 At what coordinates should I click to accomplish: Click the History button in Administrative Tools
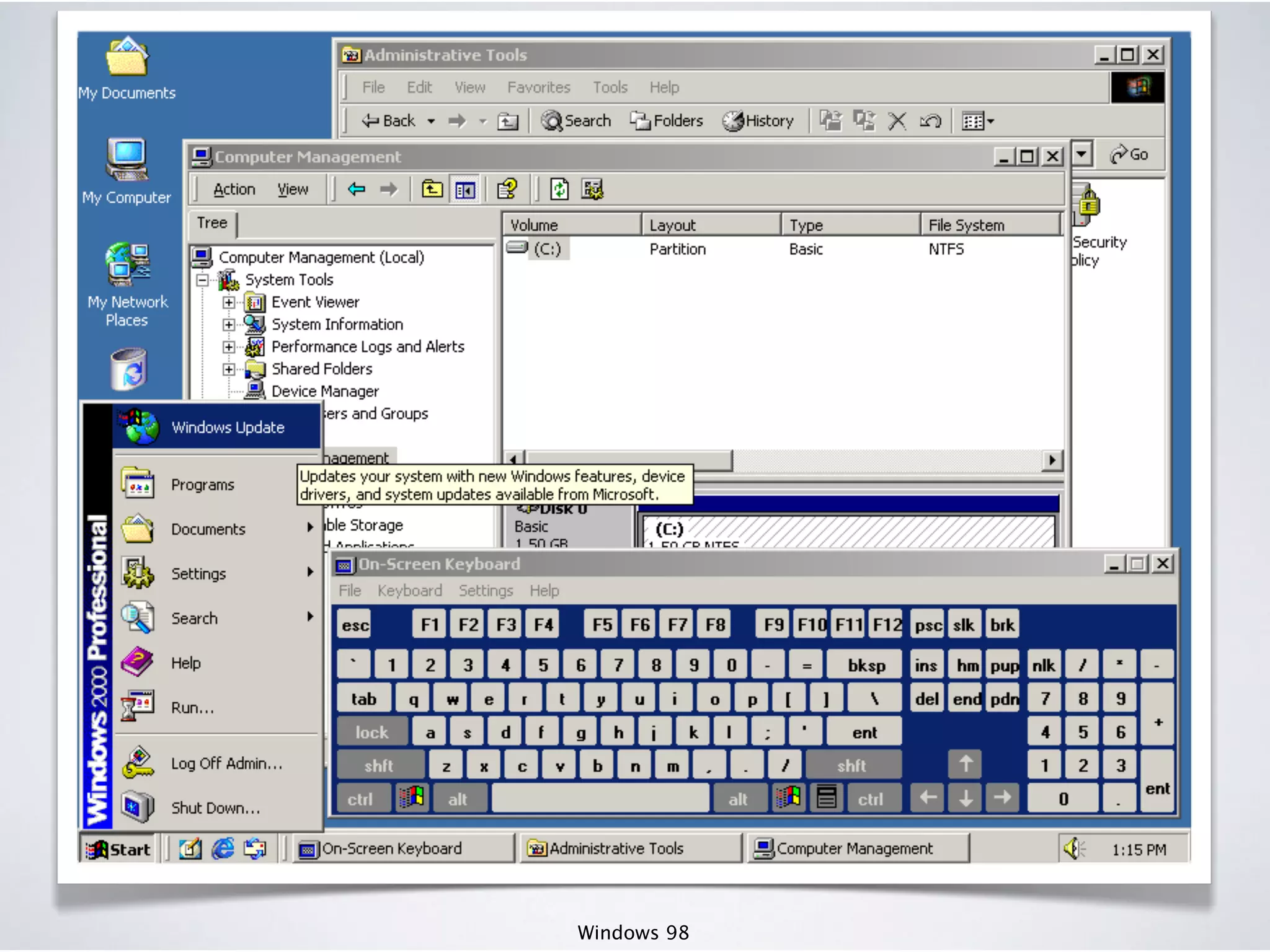[x=758, y=121]
